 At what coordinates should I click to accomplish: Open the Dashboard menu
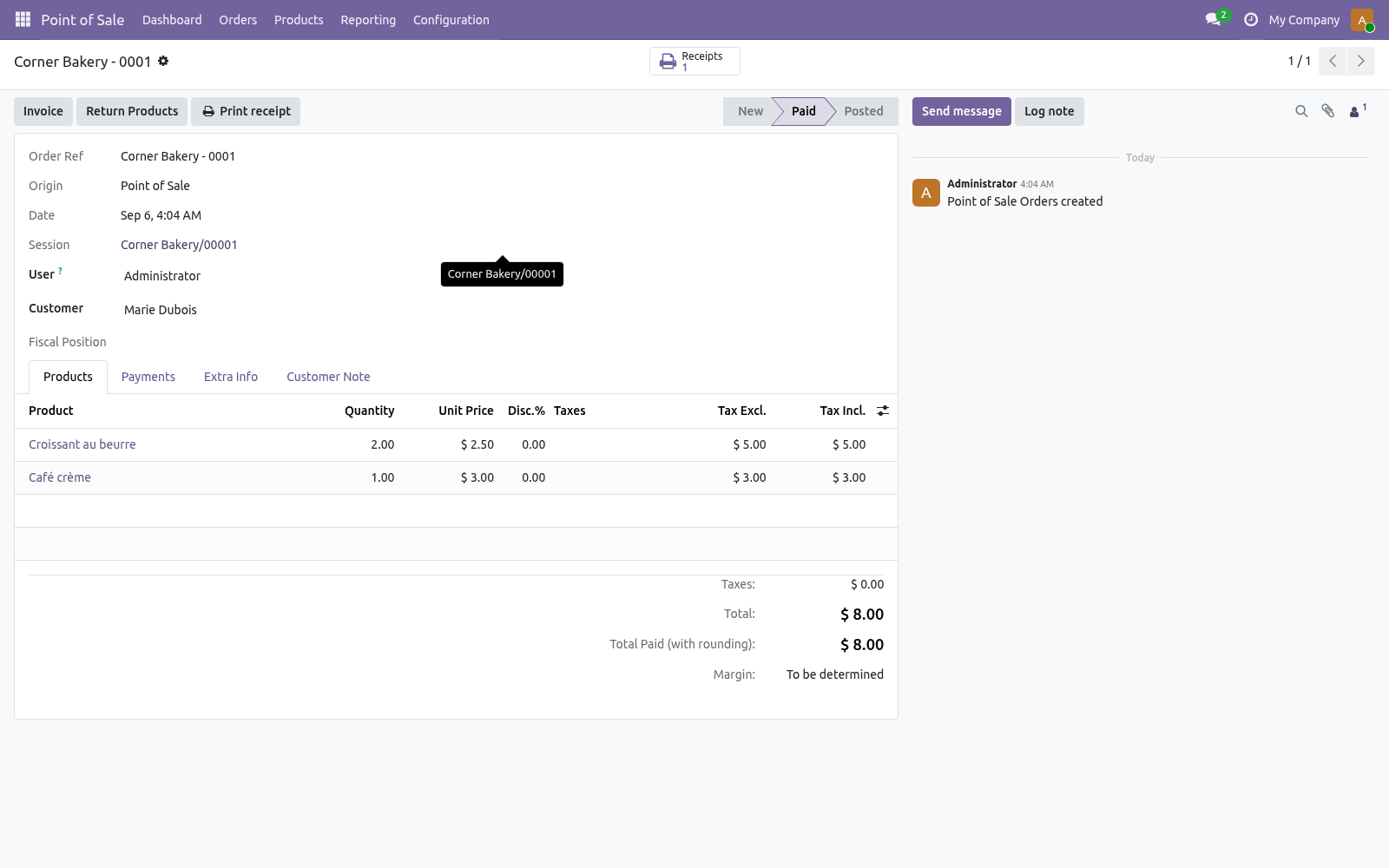(x=172, y=20)
